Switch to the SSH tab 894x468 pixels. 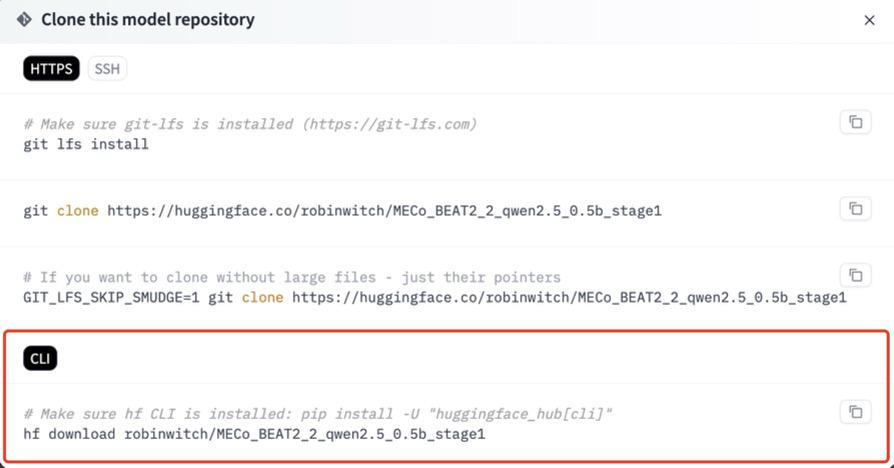[107, 69]
